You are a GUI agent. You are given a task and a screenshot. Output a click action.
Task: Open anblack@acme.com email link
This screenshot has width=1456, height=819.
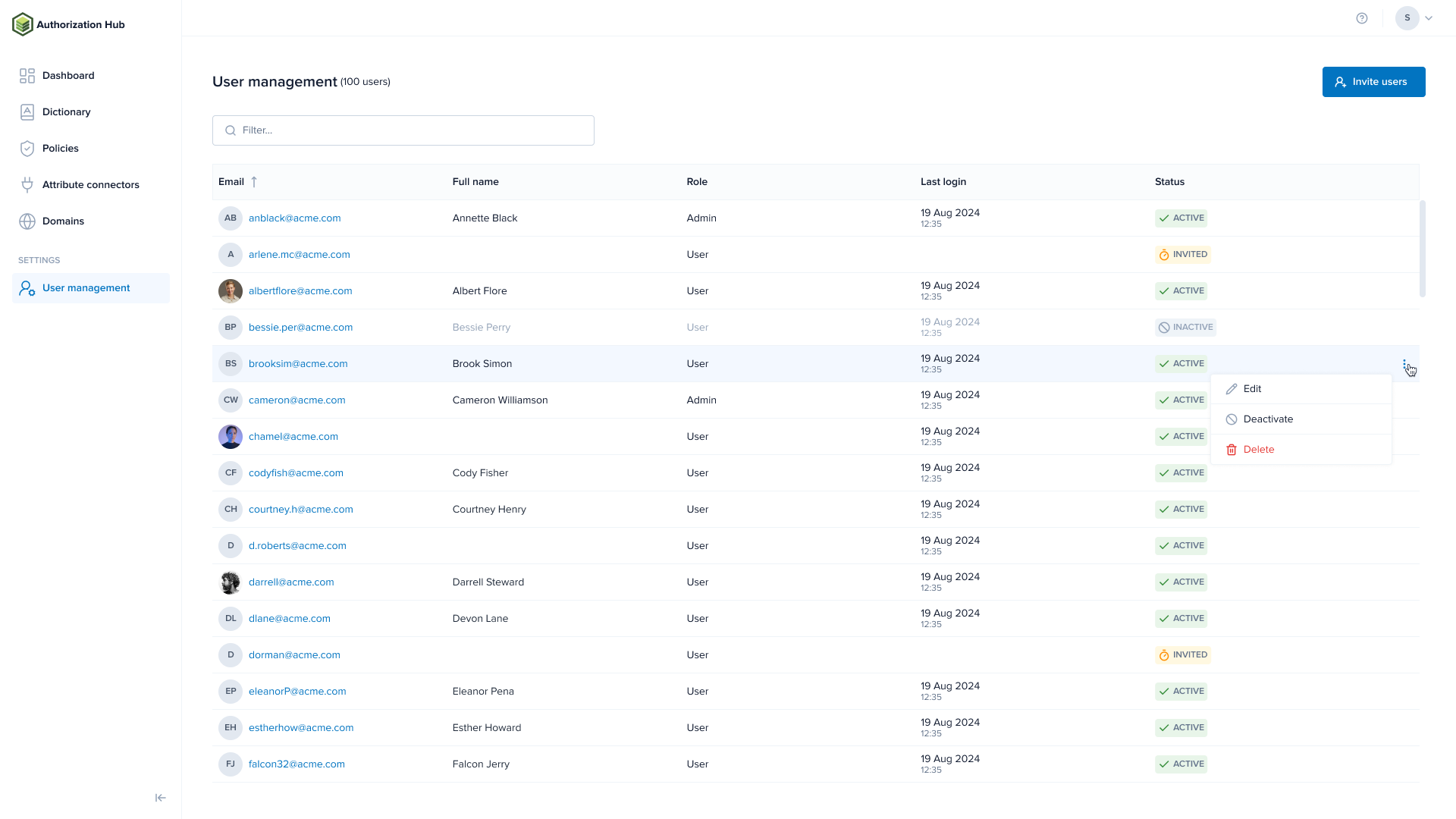pos(295,218)
